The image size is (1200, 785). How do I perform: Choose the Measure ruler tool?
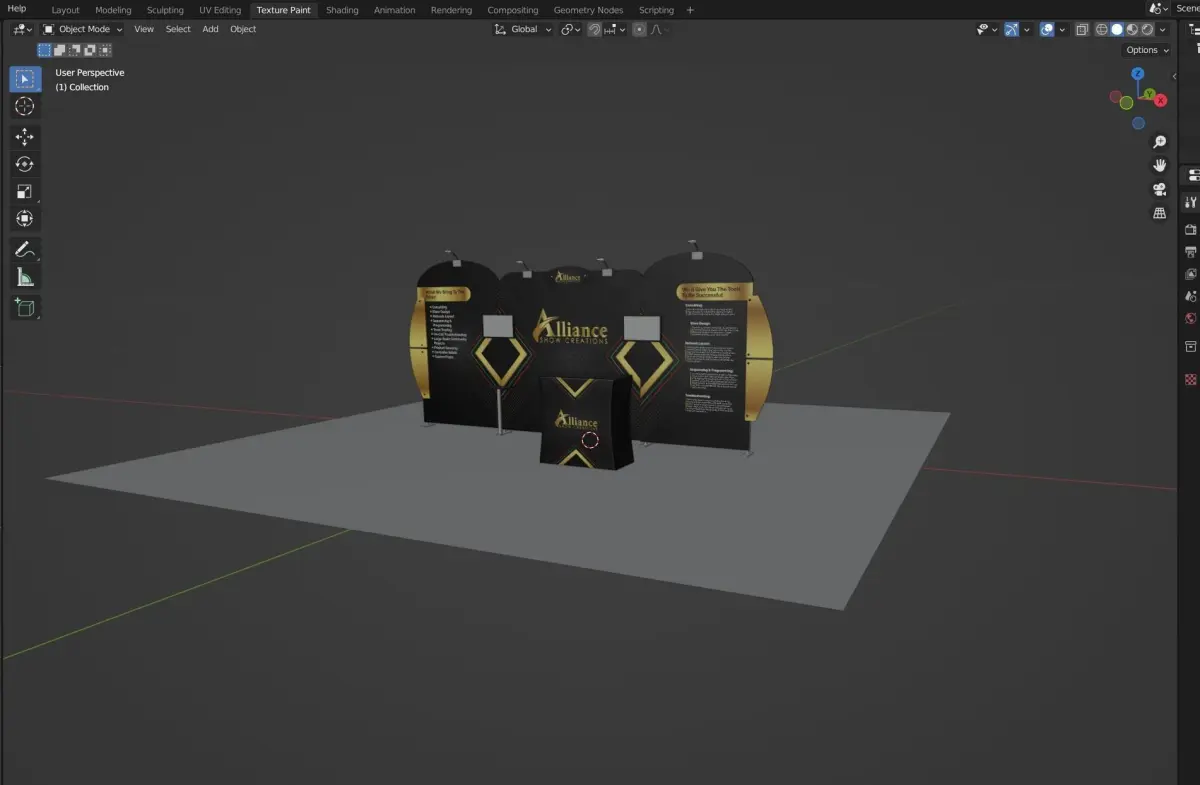coord(25,277)
